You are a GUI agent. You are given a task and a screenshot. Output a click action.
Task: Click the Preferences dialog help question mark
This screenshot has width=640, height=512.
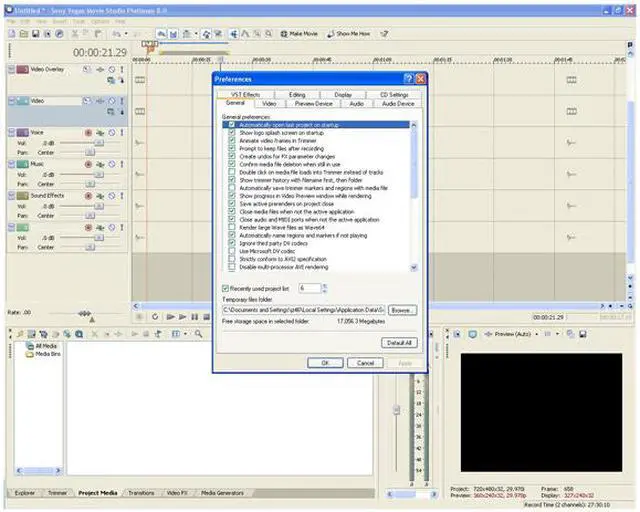click(x=408, y=78)
